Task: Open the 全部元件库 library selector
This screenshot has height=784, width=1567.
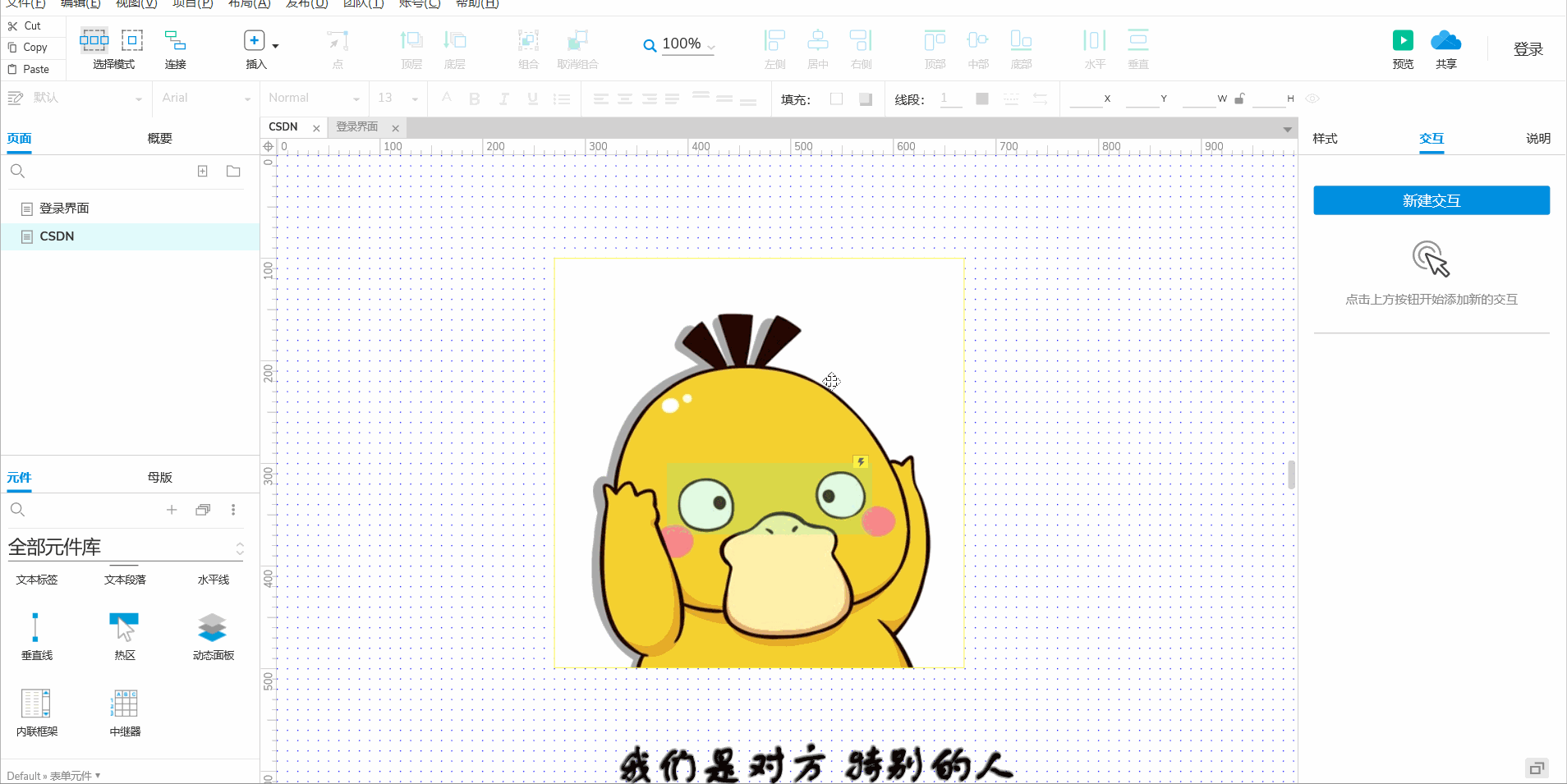Action: click(x=126, y=547)
